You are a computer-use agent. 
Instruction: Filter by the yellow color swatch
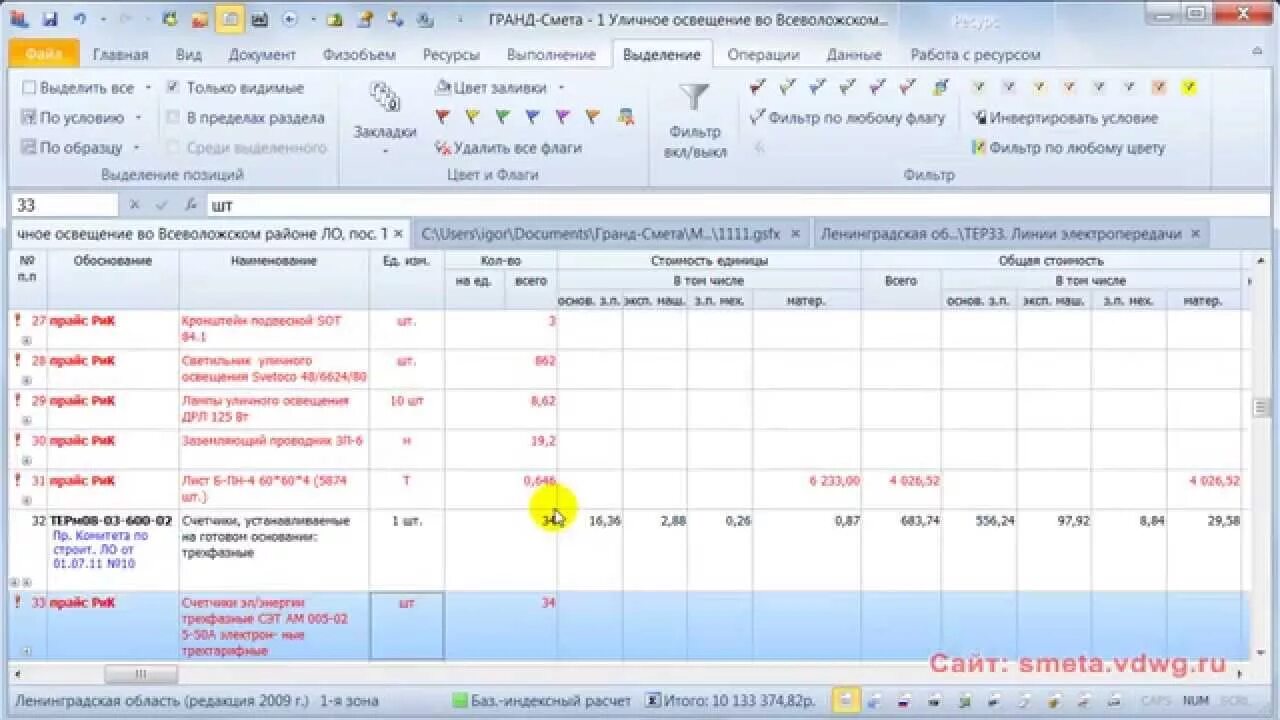pos(1188,87)
